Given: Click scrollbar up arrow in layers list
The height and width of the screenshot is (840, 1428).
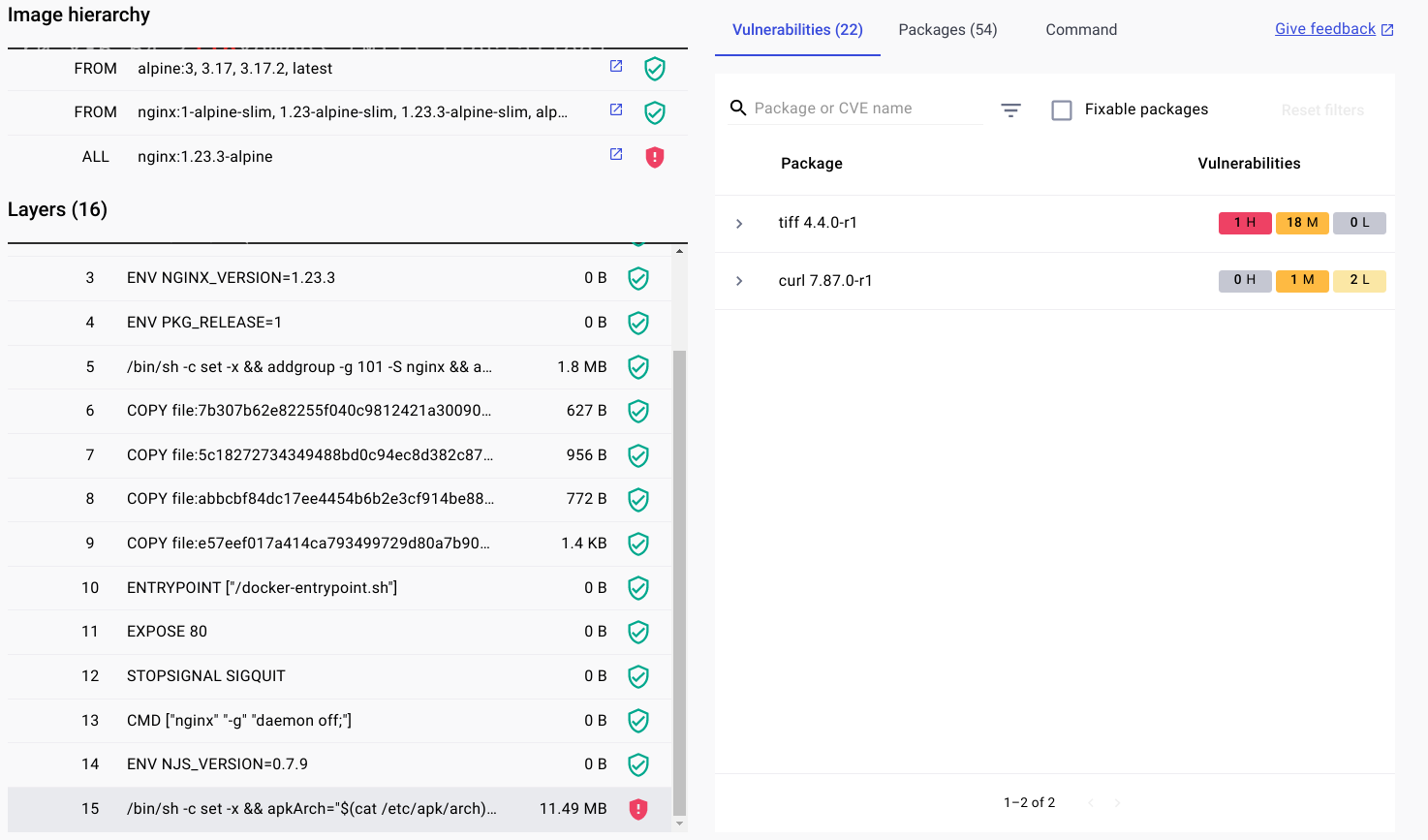Looking at the screenshot, I should tap(679, 251).
